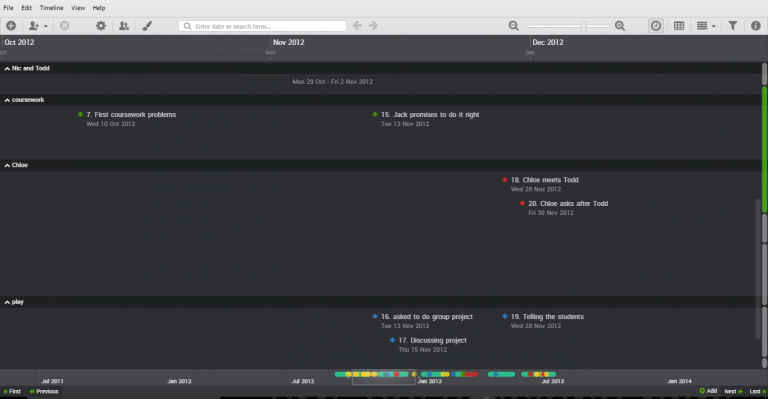The image size is (768, 399).
Task: Click Jul 2011 on the overview strip
Action: click(52, 381)
